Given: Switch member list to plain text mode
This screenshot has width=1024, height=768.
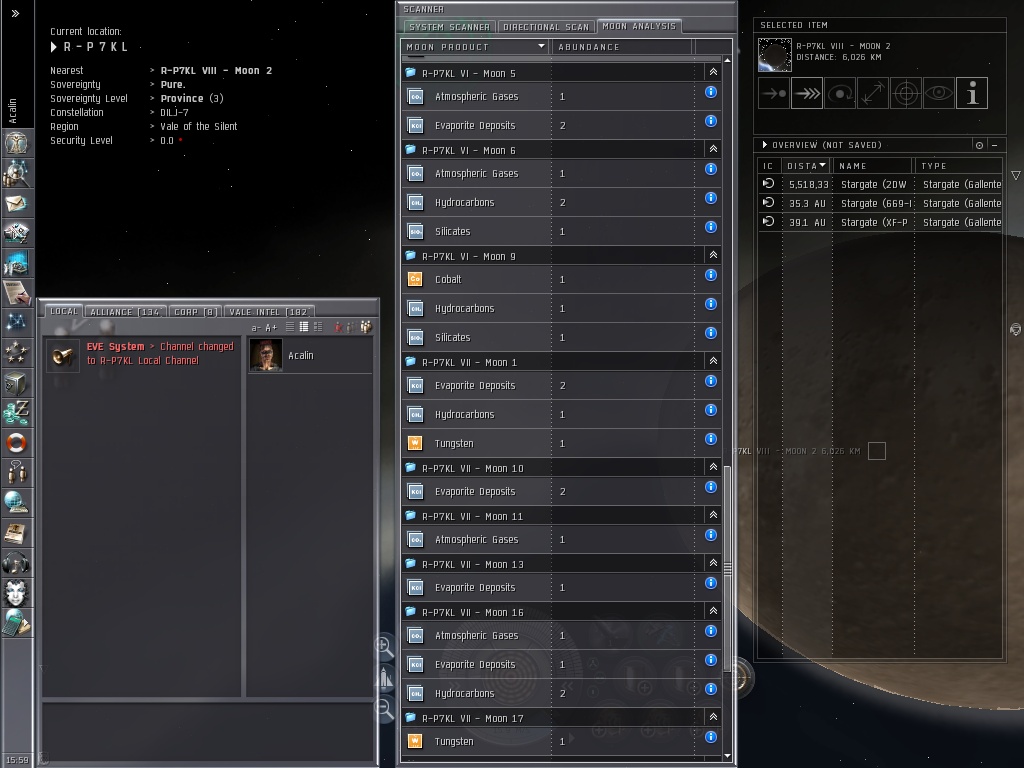Looking at the screenshot, I should [290, 327].
